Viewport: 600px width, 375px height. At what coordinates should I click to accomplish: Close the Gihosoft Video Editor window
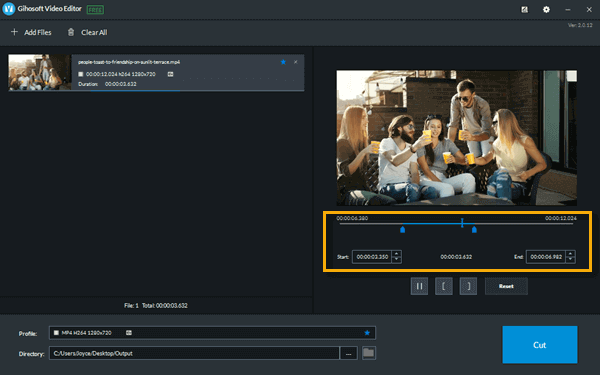point(589,10)
